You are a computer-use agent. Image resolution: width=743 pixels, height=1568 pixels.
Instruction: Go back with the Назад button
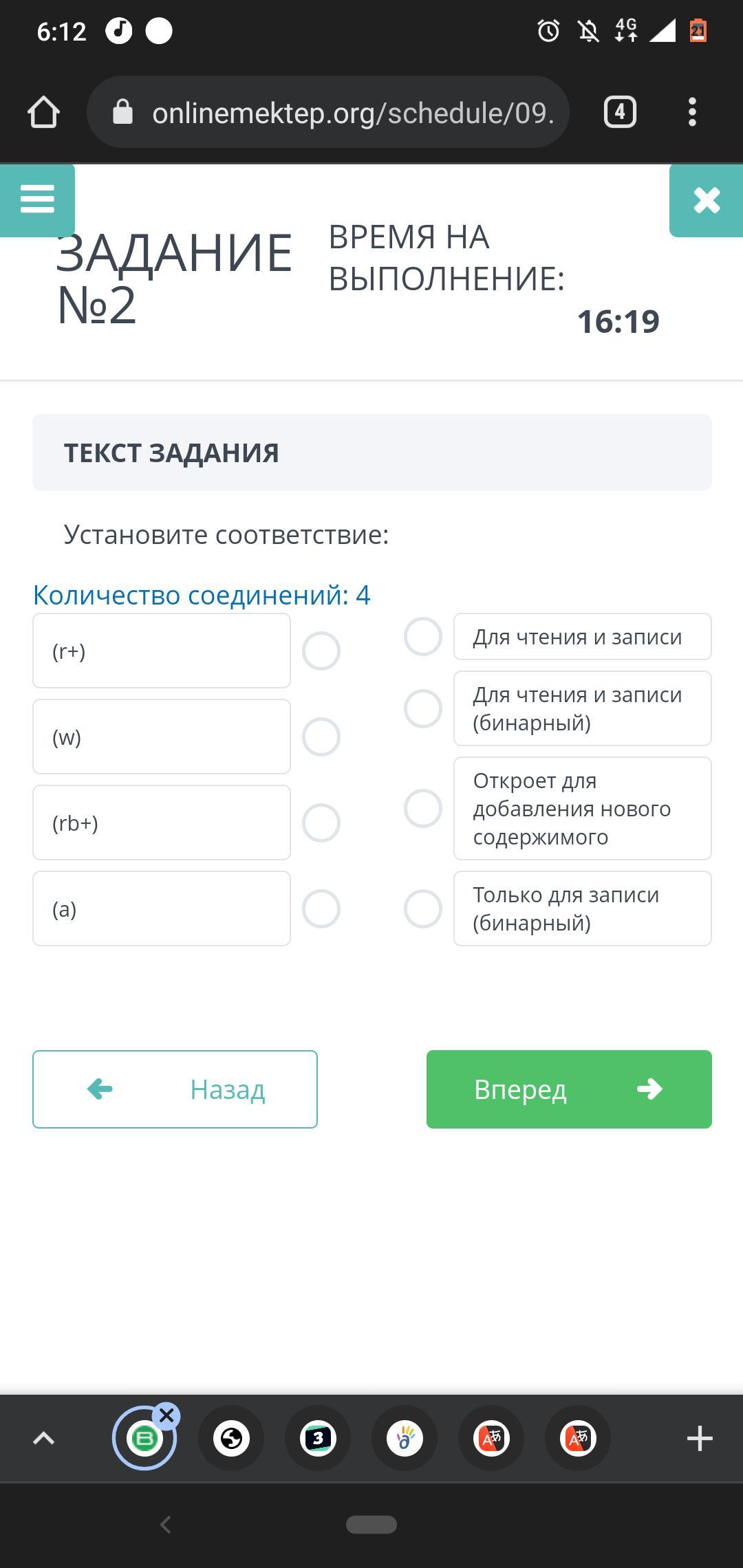175,1089
